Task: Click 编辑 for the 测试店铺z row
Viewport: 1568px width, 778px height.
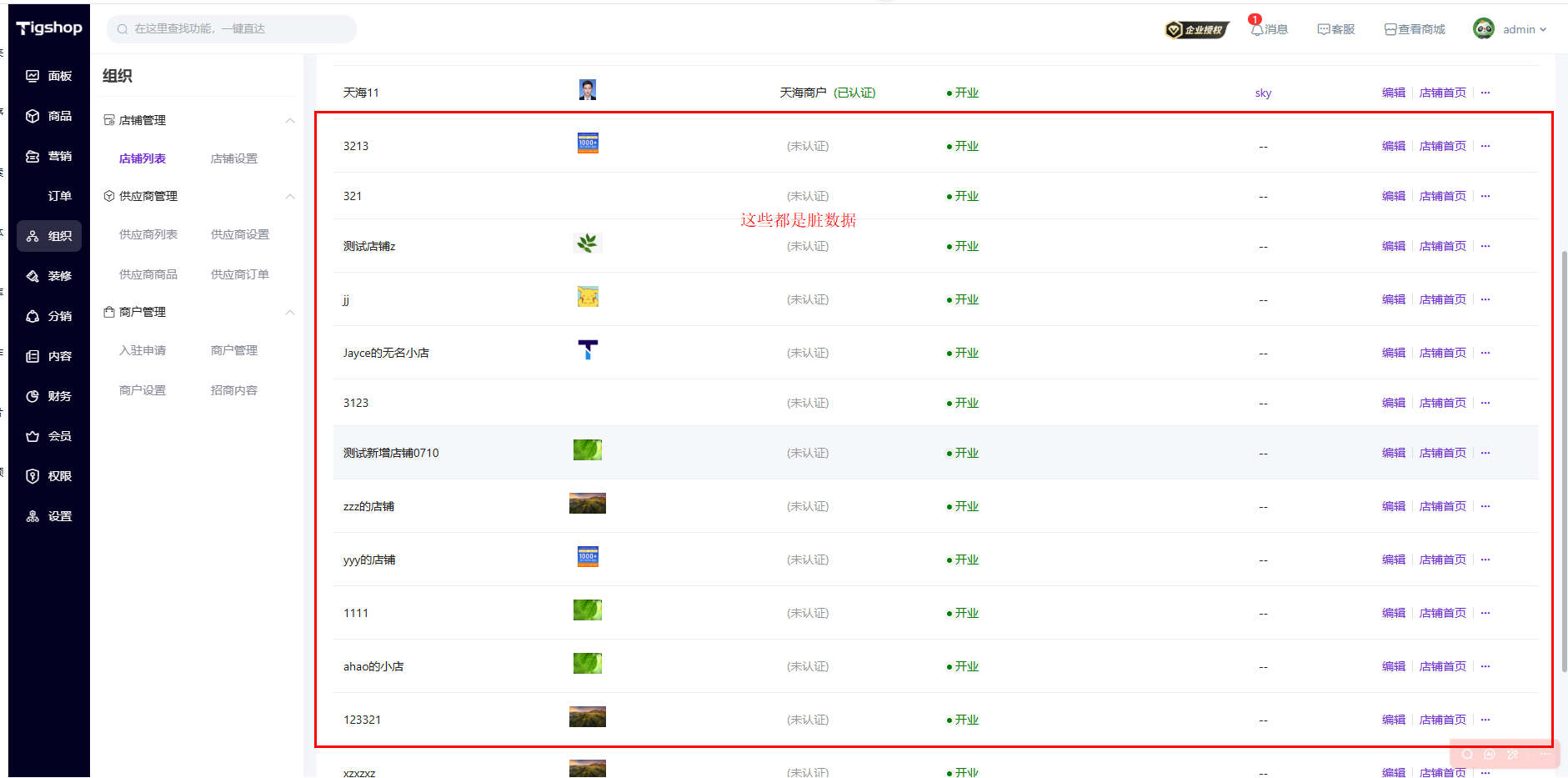Action: point(1393,246)
